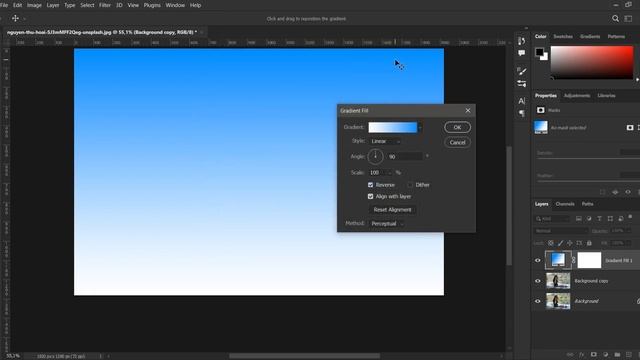
Task: Click the new group folder icon
Action: [x=617, y=355]
